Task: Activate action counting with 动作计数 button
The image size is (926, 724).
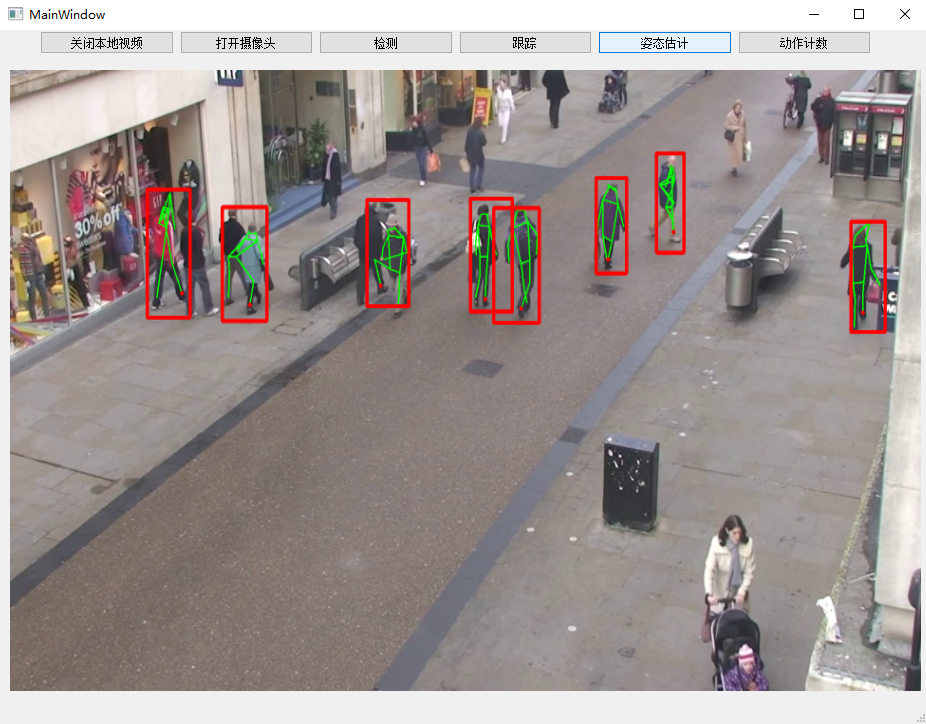Action: click(x=803, y=42)
